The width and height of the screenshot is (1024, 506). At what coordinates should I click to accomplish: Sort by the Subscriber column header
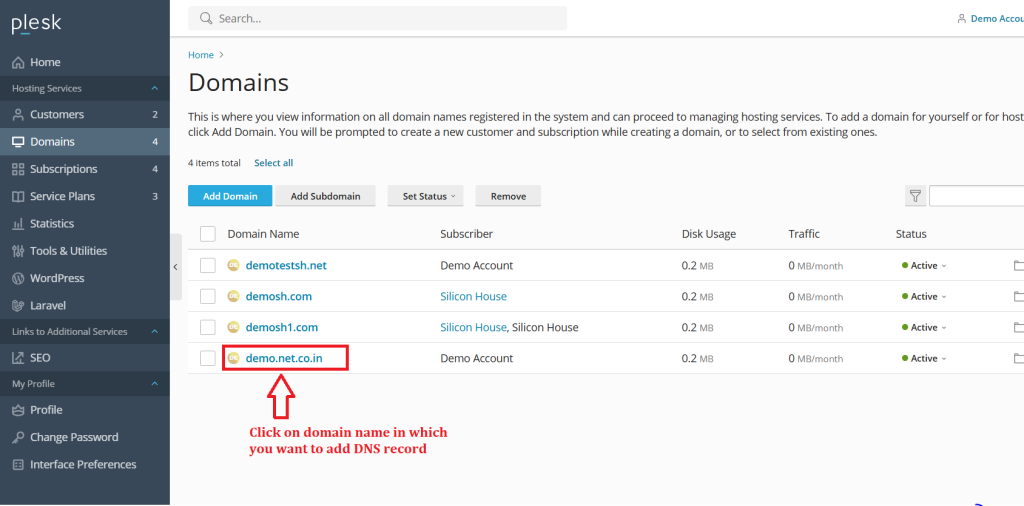click(466, 234)
